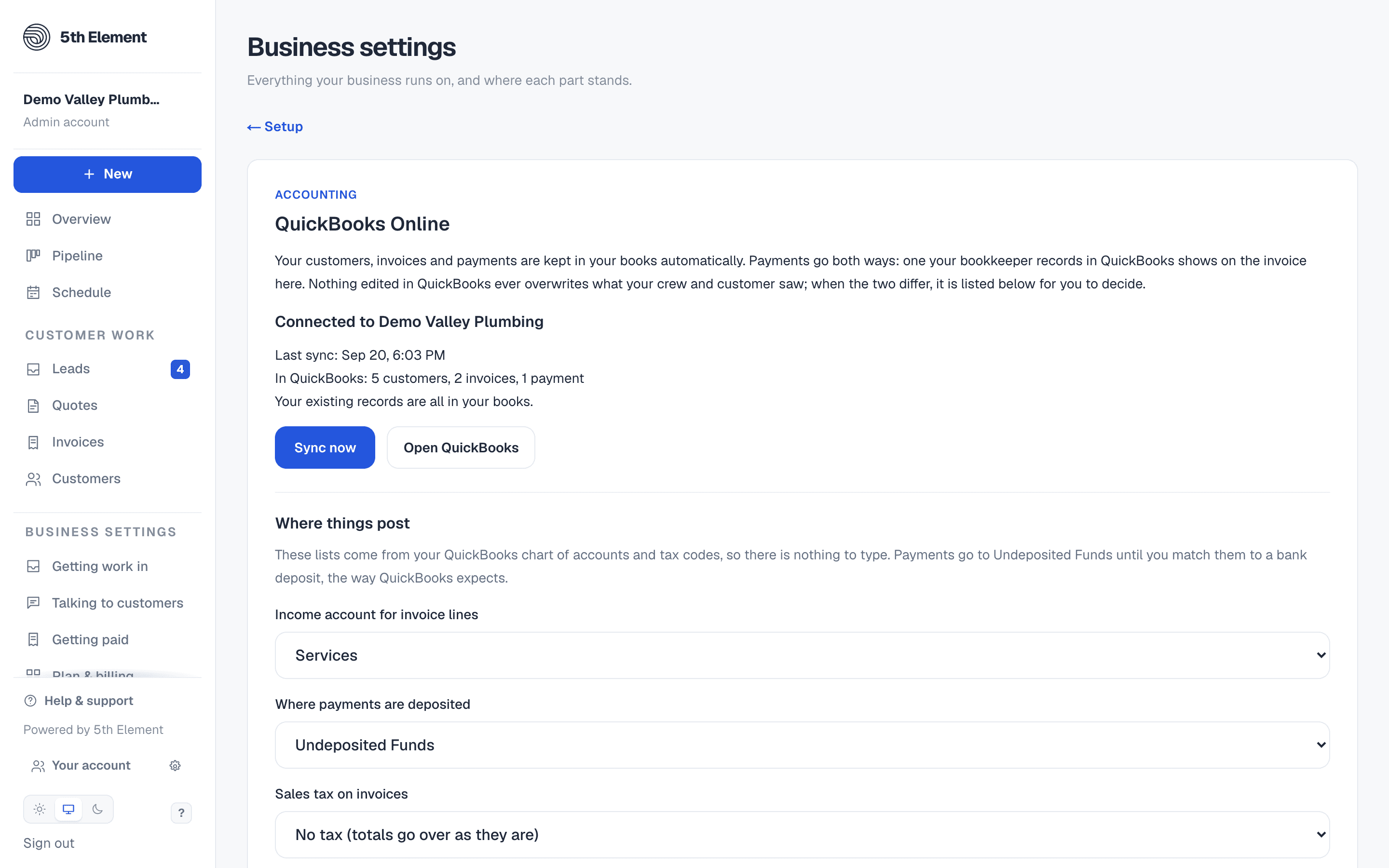Screen dimensions: 1389x868
Task: Click the Business settings page title
Action: tap(351, 47)
